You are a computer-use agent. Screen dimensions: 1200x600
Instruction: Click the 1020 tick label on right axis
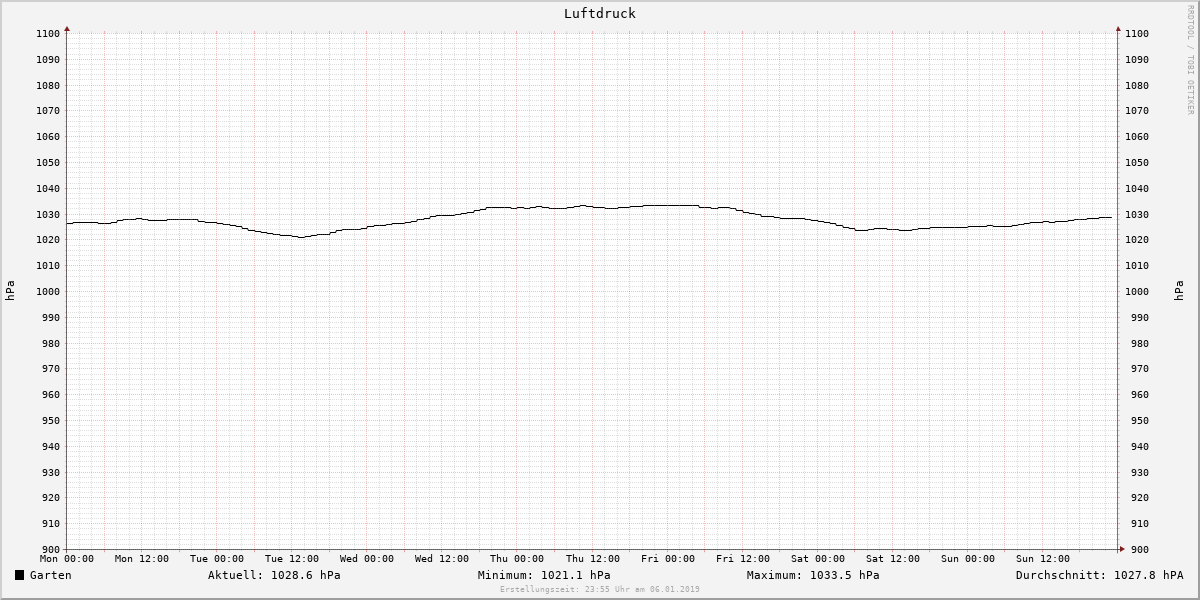(x=1137, y=240)
